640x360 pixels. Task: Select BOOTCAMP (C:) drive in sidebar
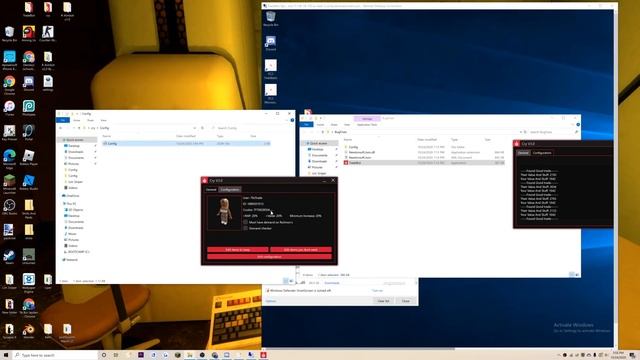coord(77,251)
